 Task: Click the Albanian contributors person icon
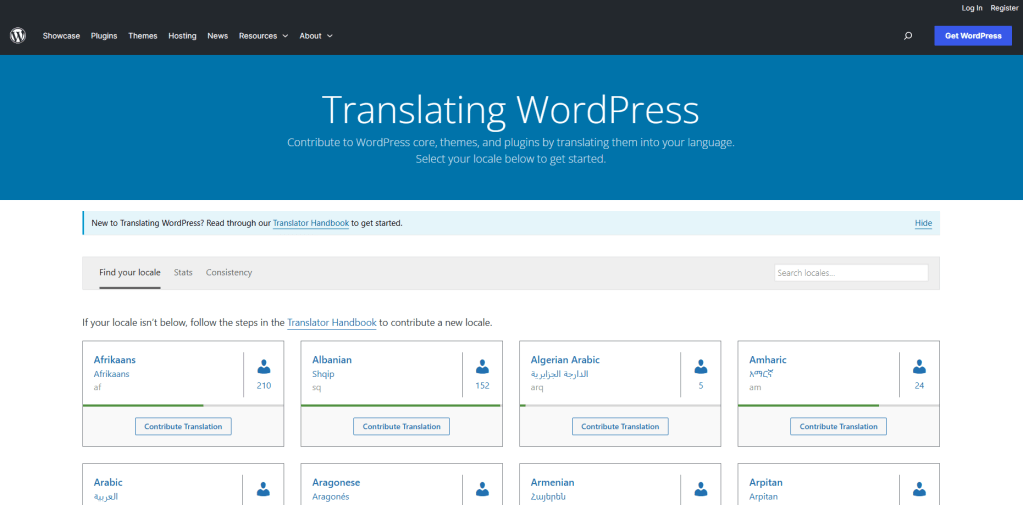point(482,367)
